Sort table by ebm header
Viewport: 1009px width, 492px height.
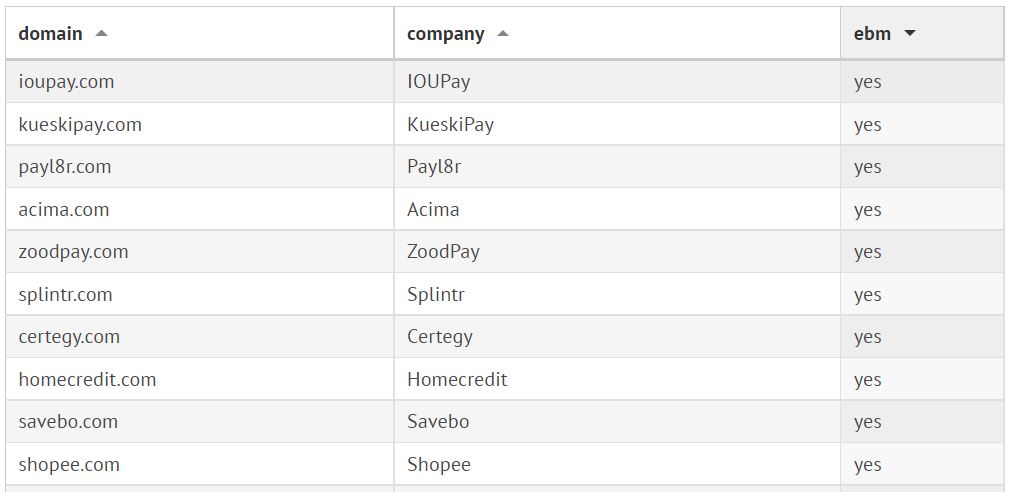pos(872,34)
